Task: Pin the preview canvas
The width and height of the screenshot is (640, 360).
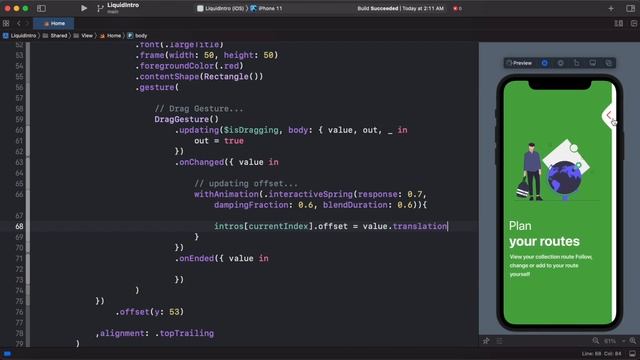Action: click(486, 341)
